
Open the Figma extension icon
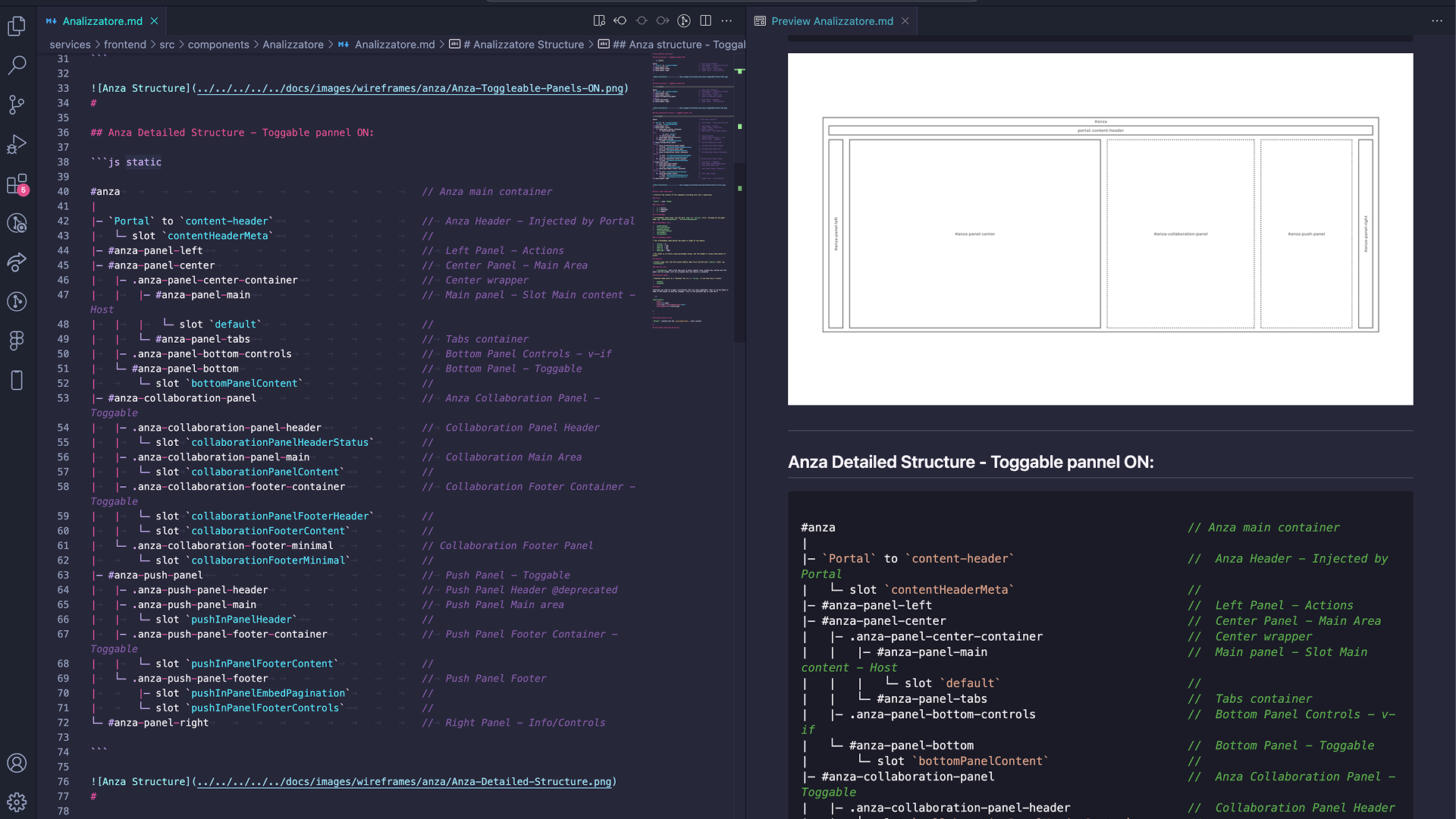pos(17,340)
